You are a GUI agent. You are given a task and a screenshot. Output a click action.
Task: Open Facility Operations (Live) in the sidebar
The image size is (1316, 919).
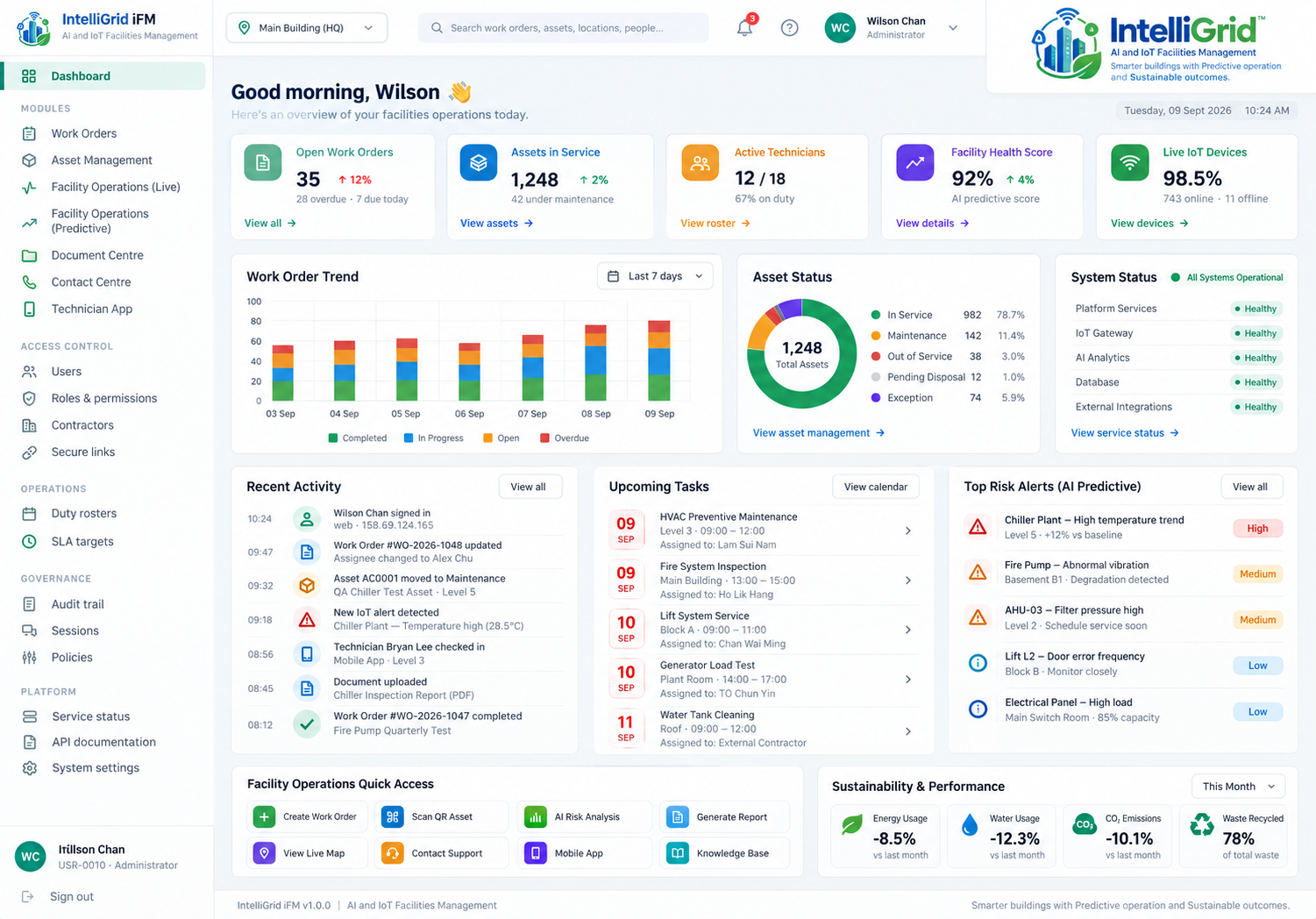116,187
